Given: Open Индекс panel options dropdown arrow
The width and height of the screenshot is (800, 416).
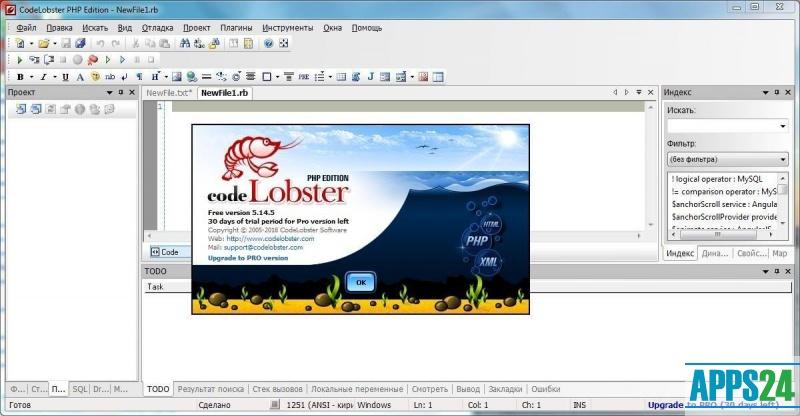Looking at the screenshot, I should click(765, 92).
